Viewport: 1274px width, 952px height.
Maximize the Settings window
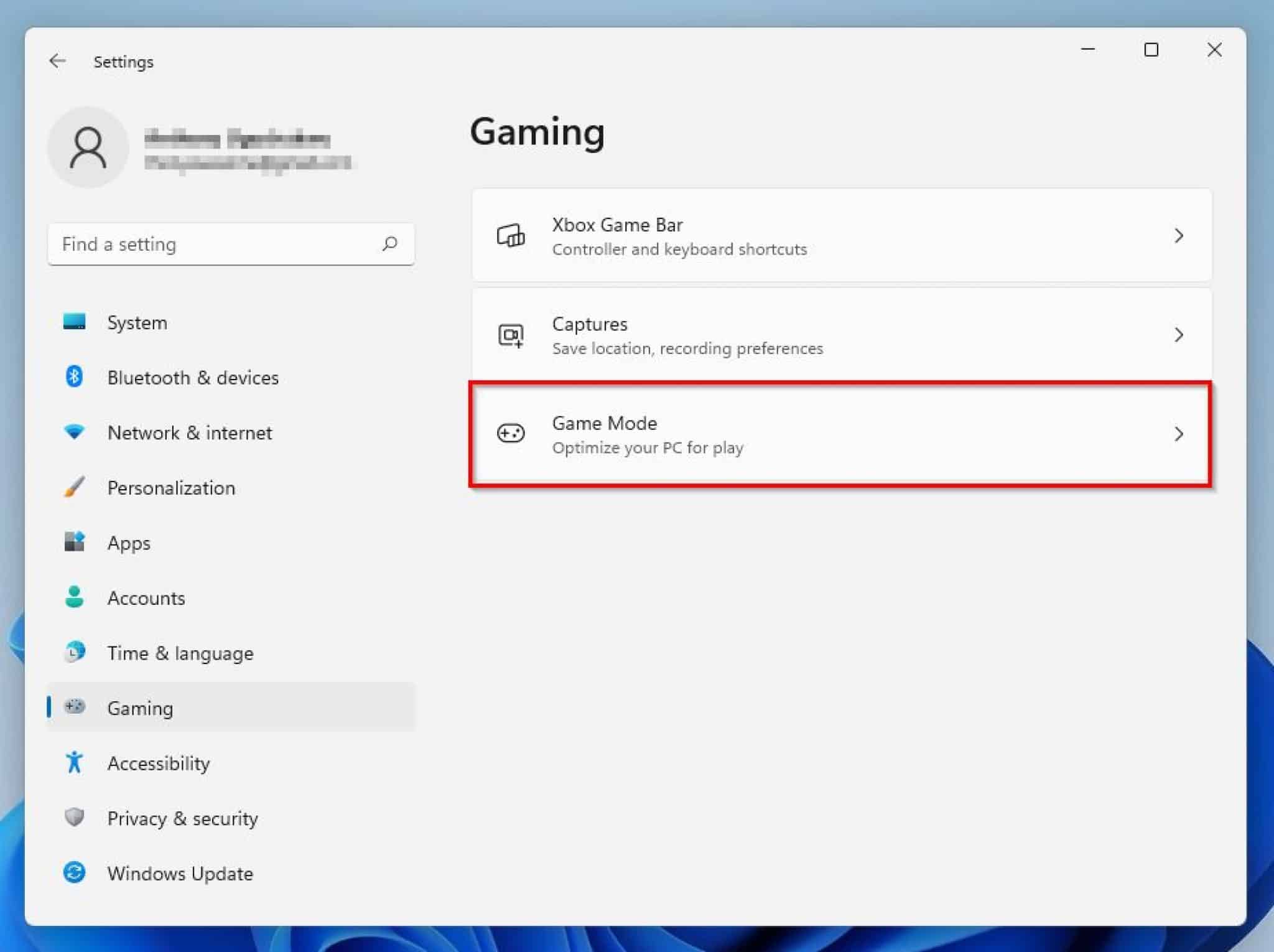(1151, 49)
